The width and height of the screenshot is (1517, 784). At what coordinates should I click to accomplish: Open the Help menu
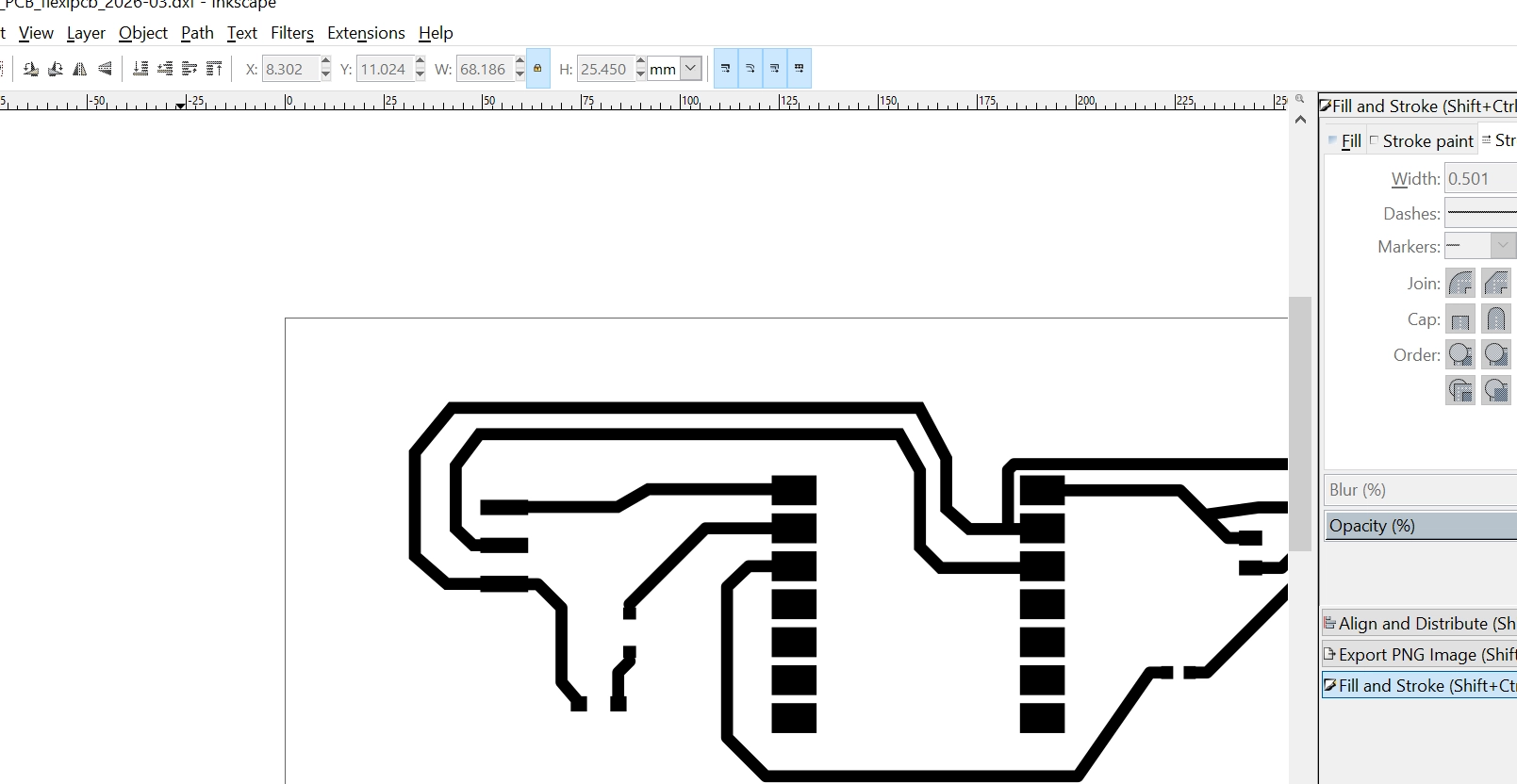coord(436,33)
